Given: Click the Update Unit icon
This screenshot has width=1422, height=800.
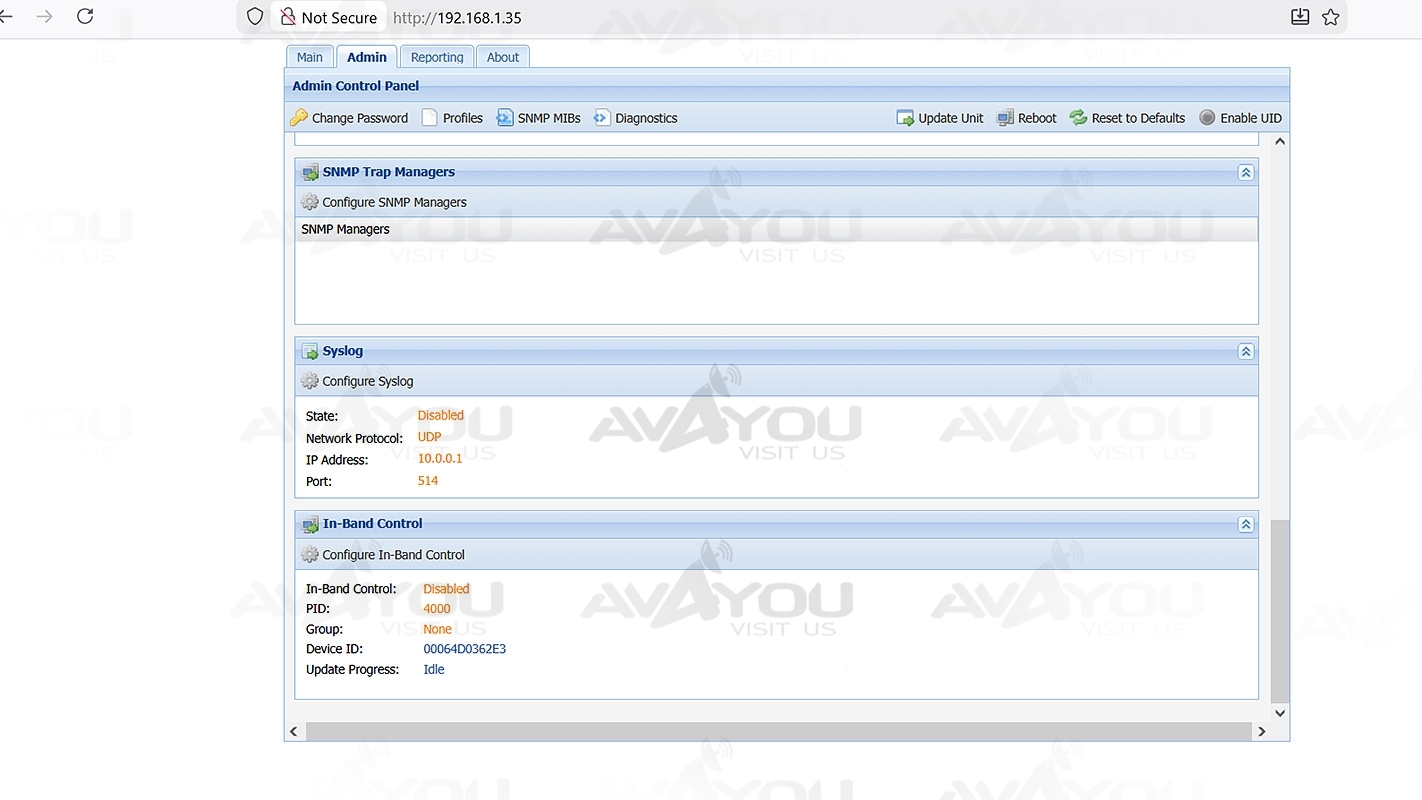Looking at the screenshot, I should 905,118.
